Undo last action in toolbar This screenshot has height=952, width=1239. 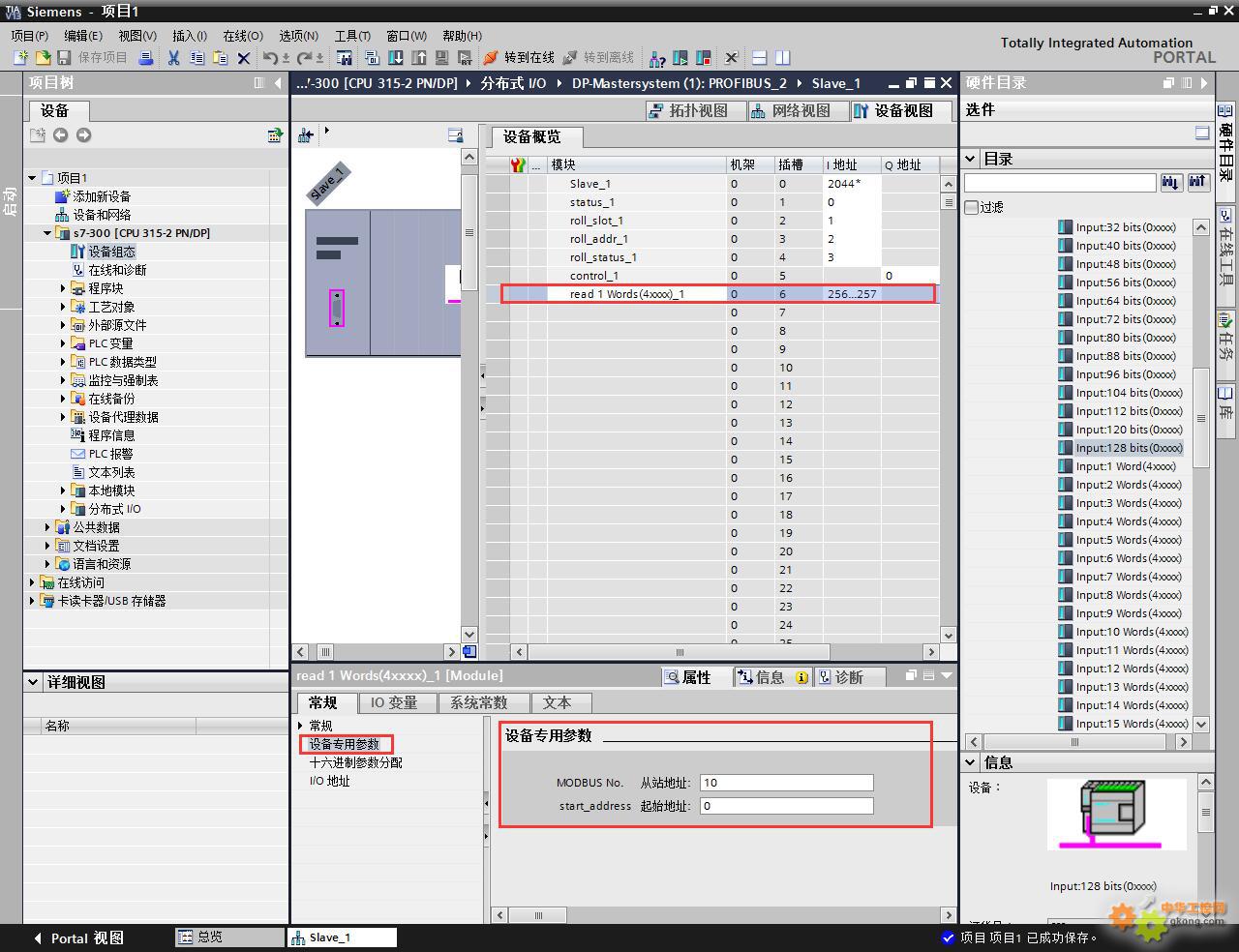click(271, 58)
